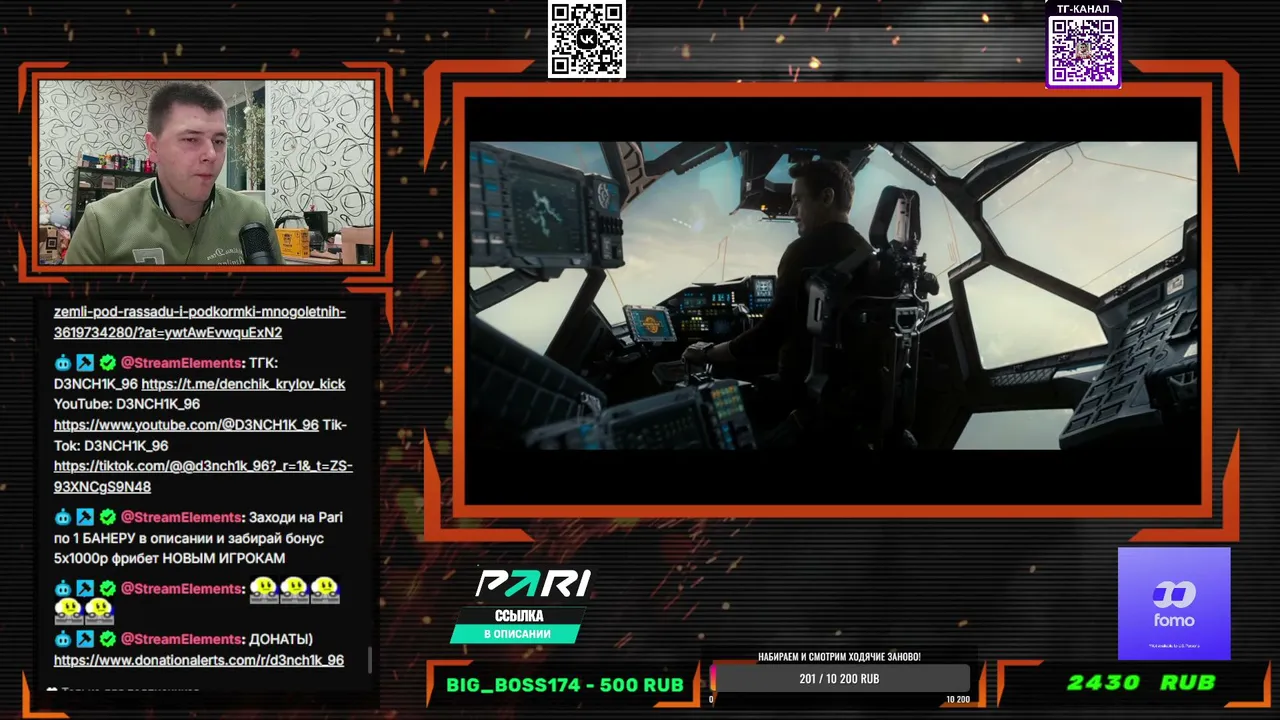1280x720 pixels.
Task: Click the 'НАБИРАЕМ И СМОТРИМ ХОДЯЧИЕ ЗАНОВО!' goal title
Action: [840, 657]
